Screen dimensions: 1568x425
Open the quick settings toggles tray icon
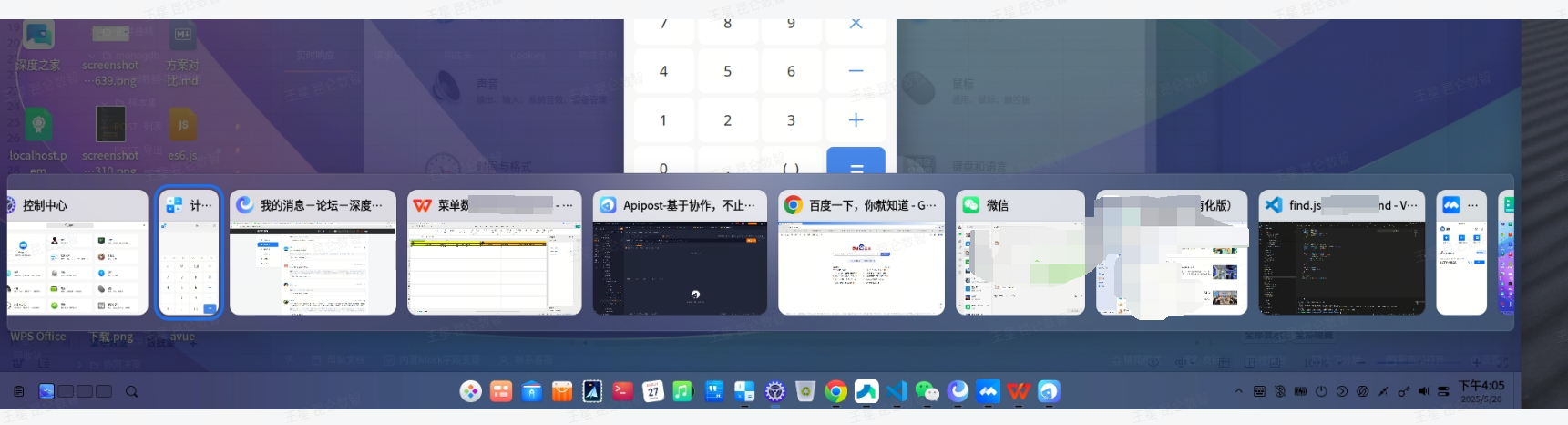point(1444,391)
